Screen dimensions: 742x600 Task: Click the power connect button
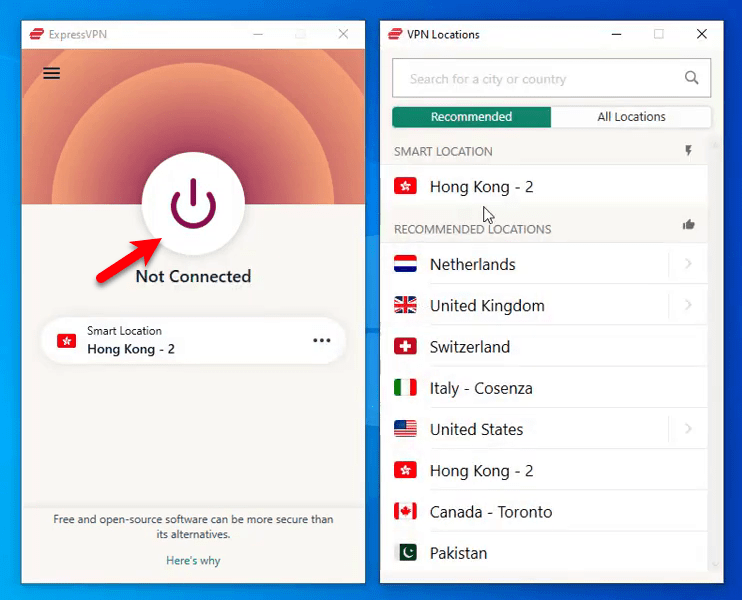193,204
